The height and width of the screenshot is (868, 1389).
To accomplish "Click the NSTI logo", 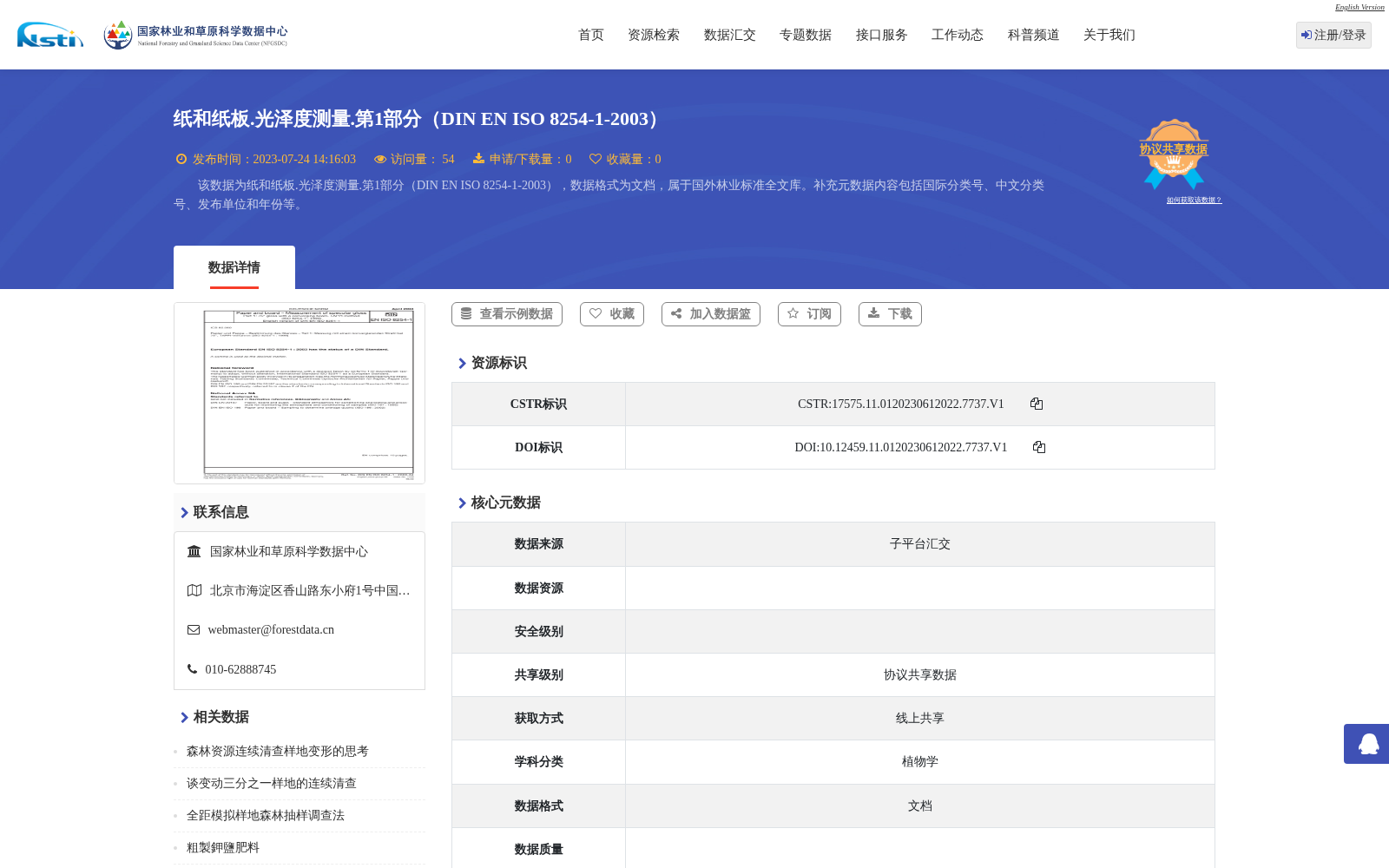I will [x=50, y=35].
